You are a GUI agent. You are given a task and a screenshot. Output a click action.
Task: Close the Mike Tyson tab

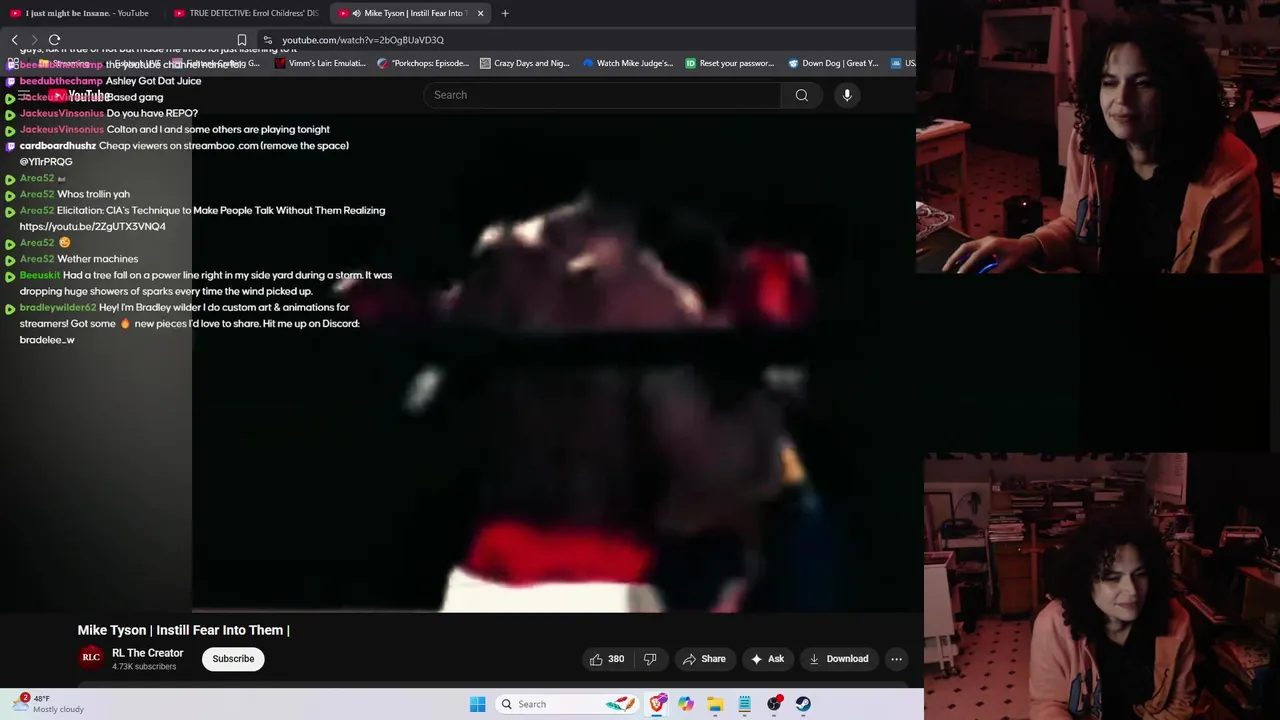point(480,13)
